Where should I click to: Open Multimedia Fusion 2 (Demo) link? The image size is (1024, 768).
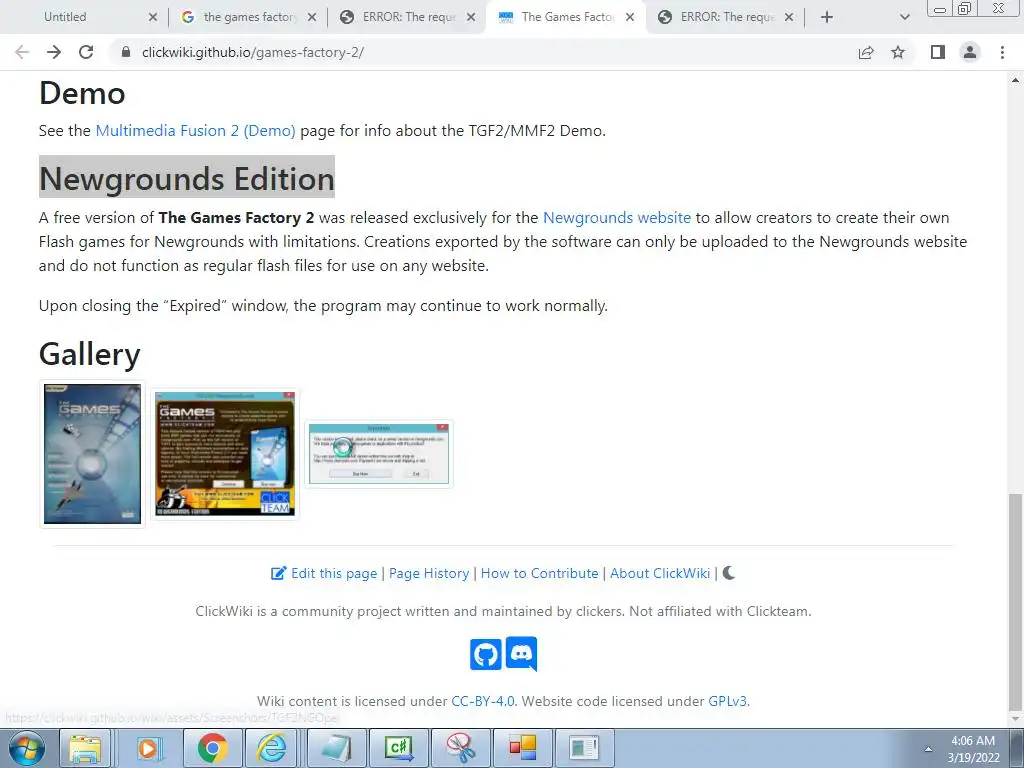tap(195, 131)
